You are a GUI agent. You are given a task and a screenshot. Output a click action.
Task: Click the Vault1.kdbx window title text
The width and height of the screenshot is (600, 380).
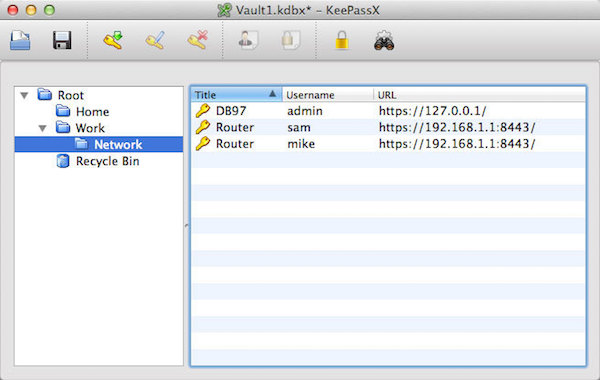[x=308, y=10]
